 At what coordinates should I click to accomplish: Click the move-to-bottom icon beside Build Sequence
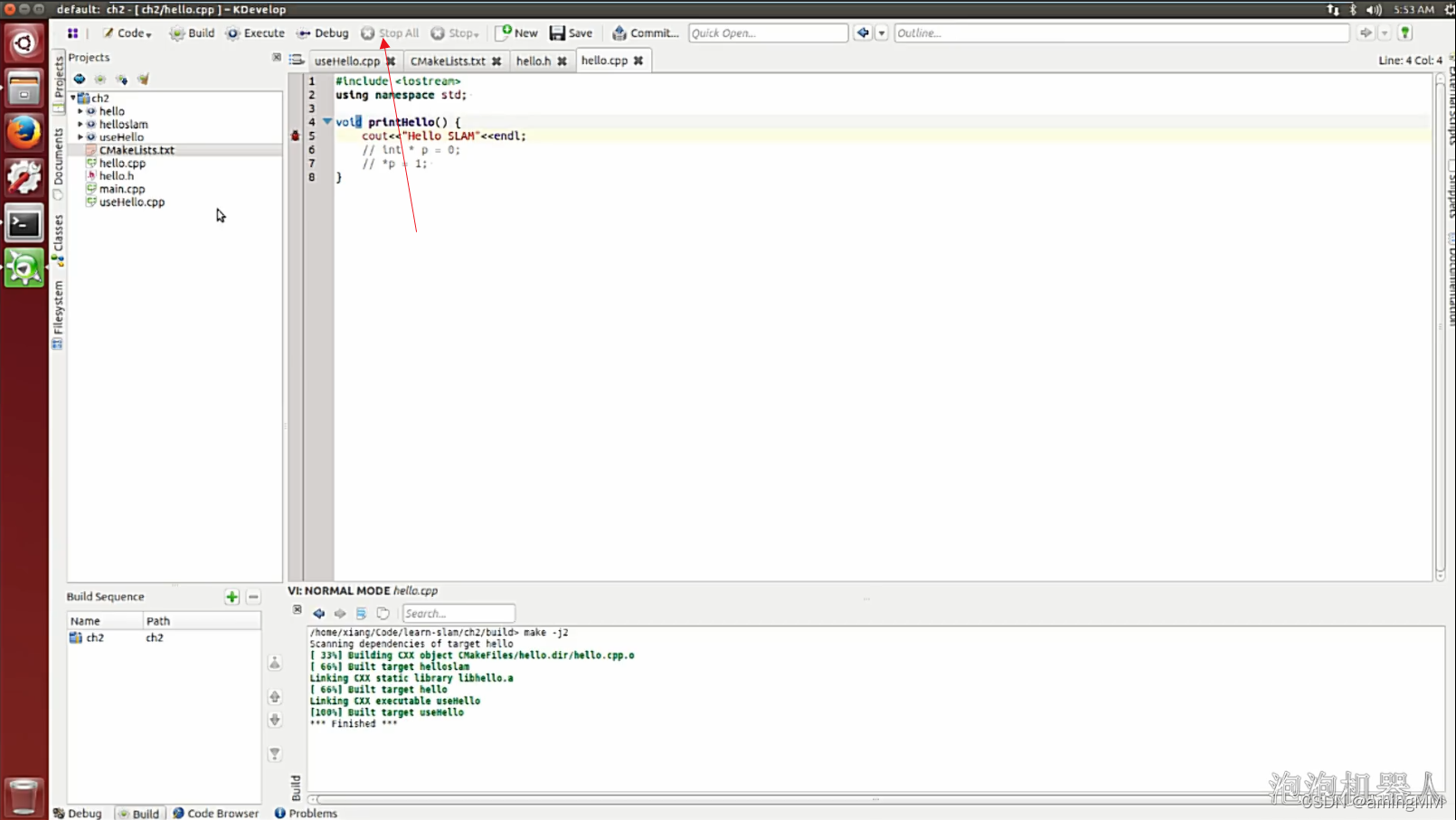[x=275, y=754]
